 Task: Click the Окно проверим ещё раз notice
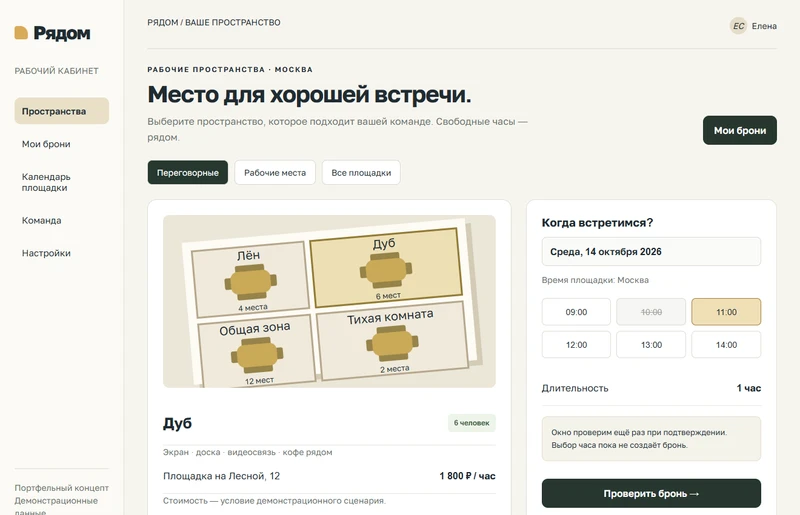click(651, 438)
